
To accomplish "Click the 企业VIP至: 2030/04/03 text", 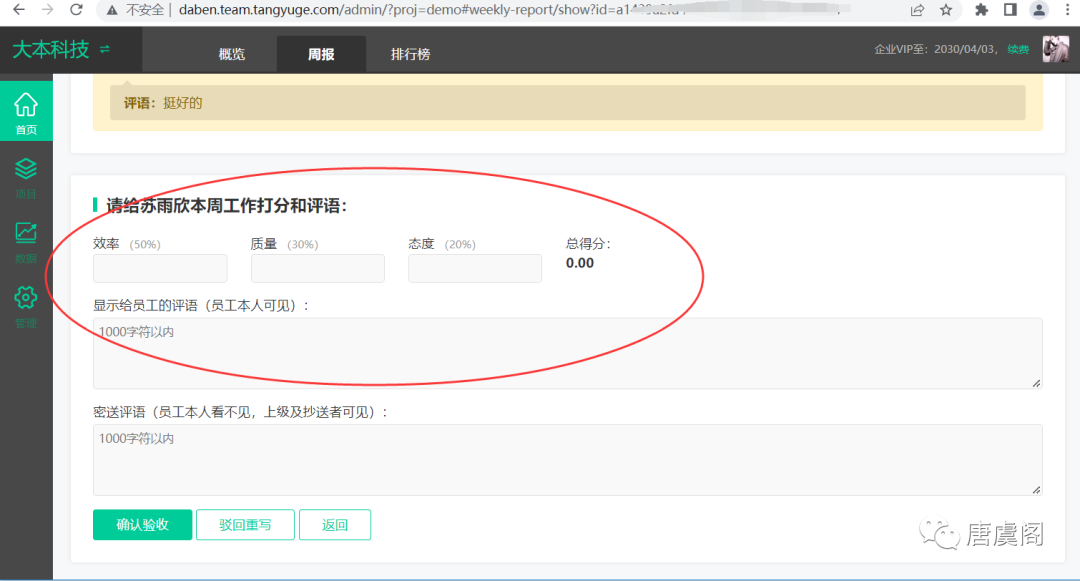I will click(x=935, y=50).
